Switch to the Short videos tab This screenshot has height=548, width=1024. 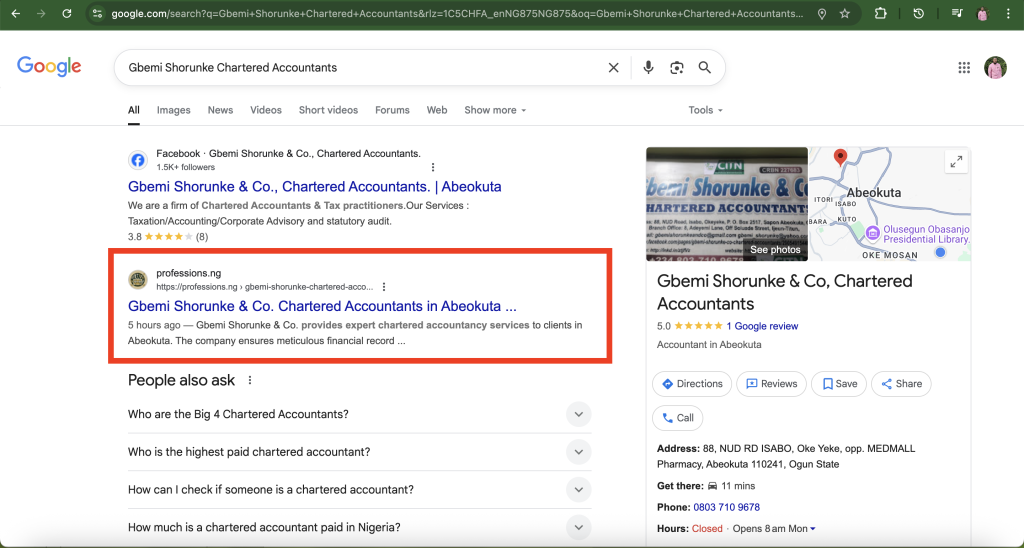click(x=328, y=110)
